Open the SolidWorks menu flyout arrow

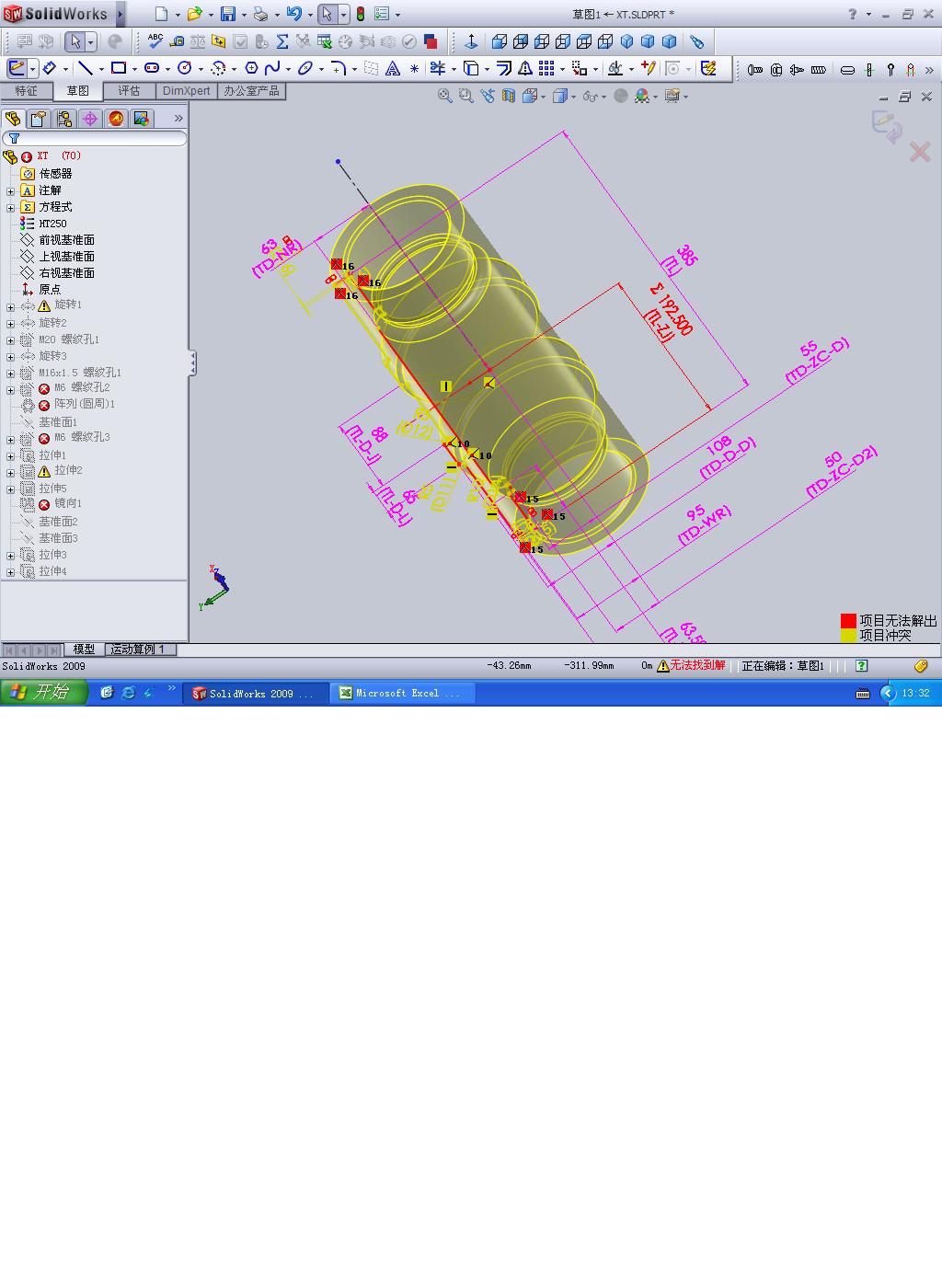(120, 14)
